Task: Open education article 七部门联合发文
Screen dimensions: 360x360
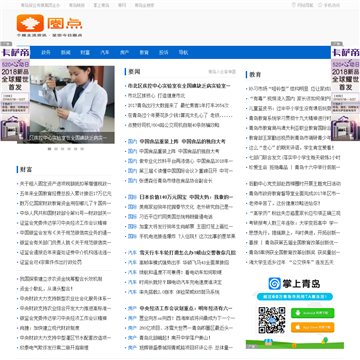Action: [x=295, y=157]
